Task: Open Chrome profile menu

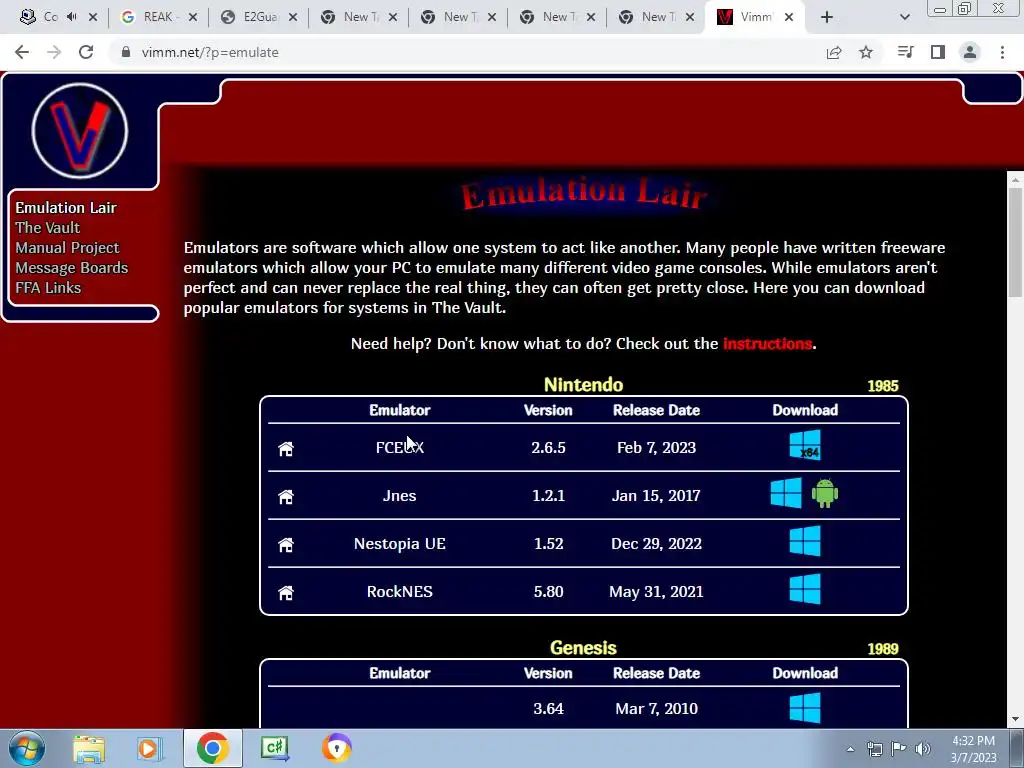Action: click(x=970, y=52)
